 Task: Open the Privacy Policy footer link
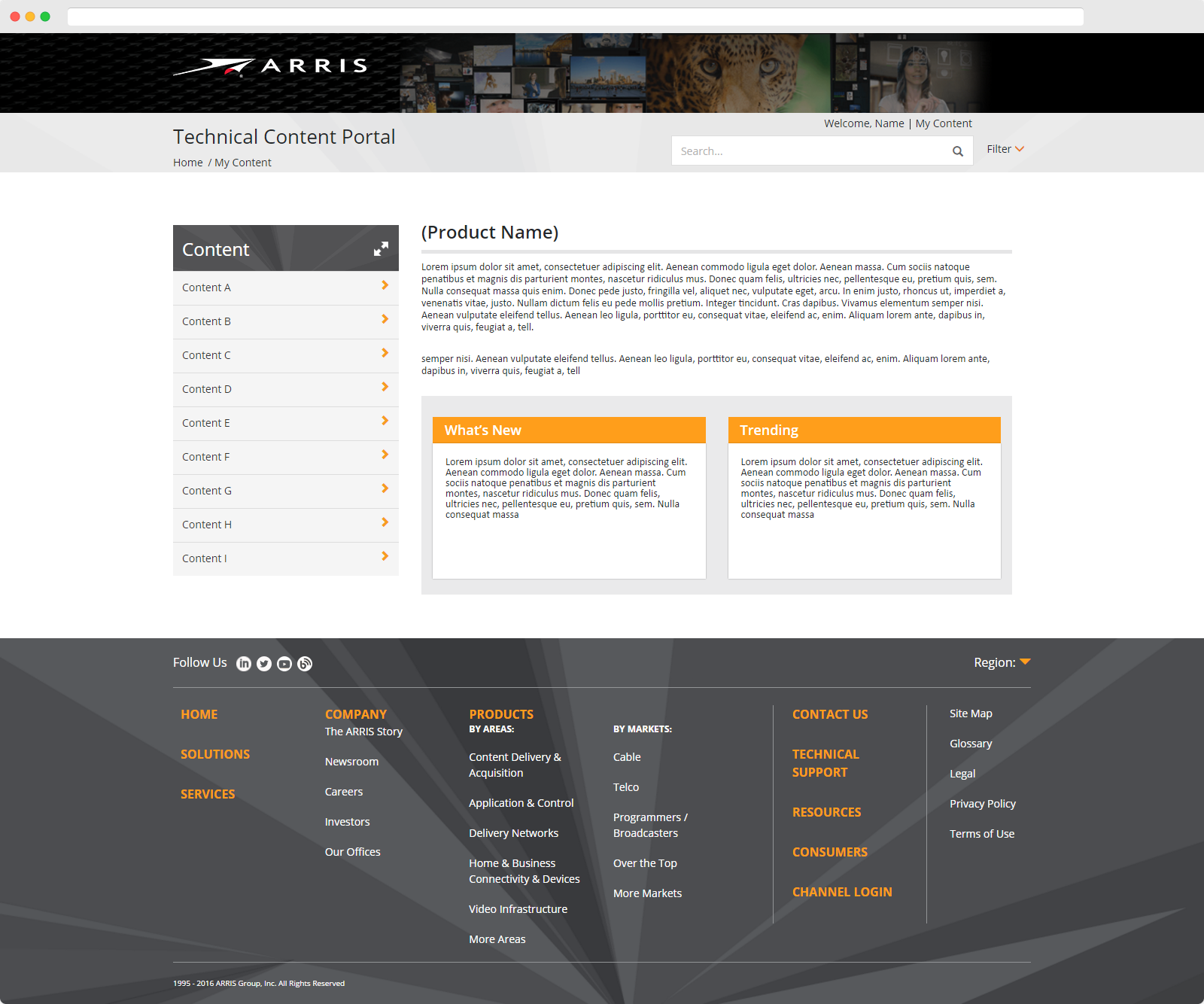(982, 804)
